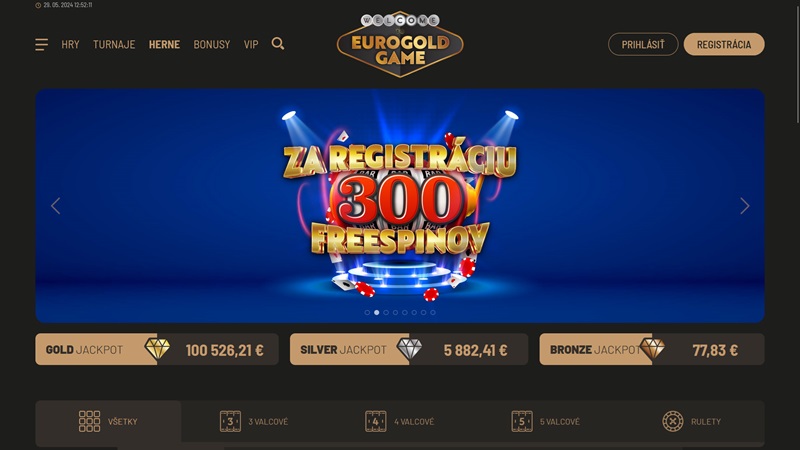This screenshot has width=800, height=450.
Task: Click the Eurogold Game logo
Action: pos(400,44)
